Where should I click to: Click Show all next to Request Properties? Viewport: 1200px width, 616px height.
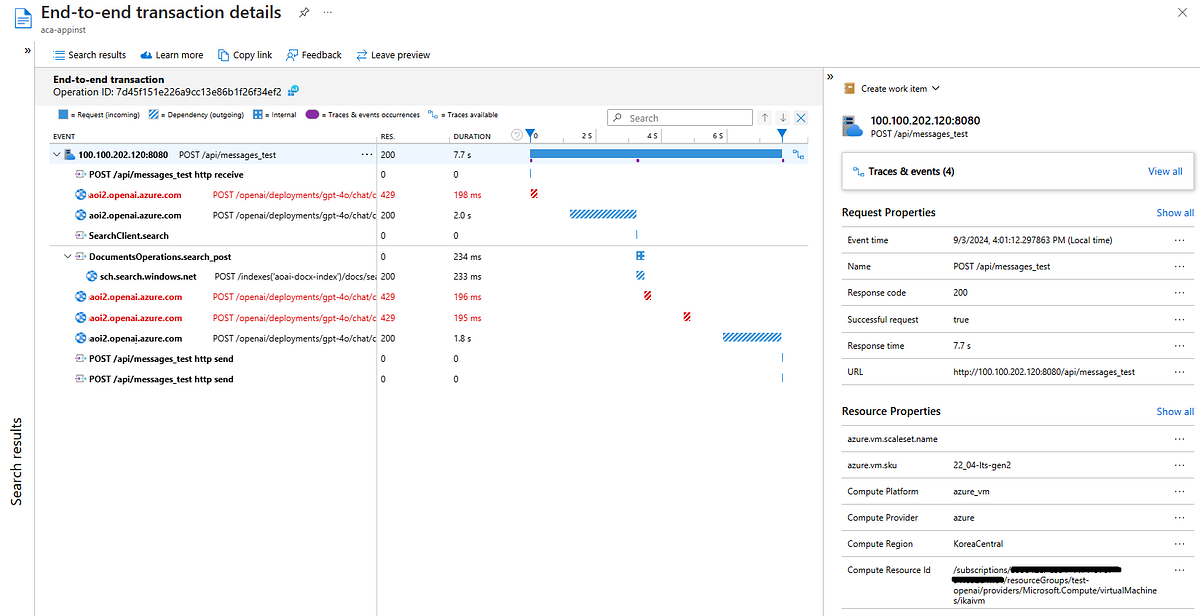[1175, 213]
